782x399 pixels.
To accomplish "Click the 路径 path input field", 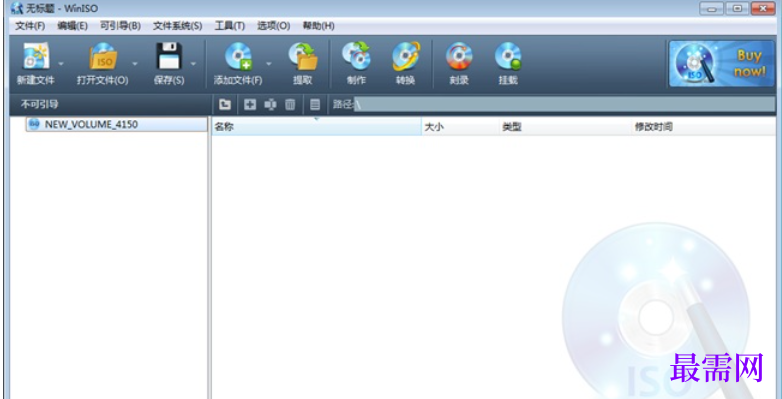I will point(565,104).
